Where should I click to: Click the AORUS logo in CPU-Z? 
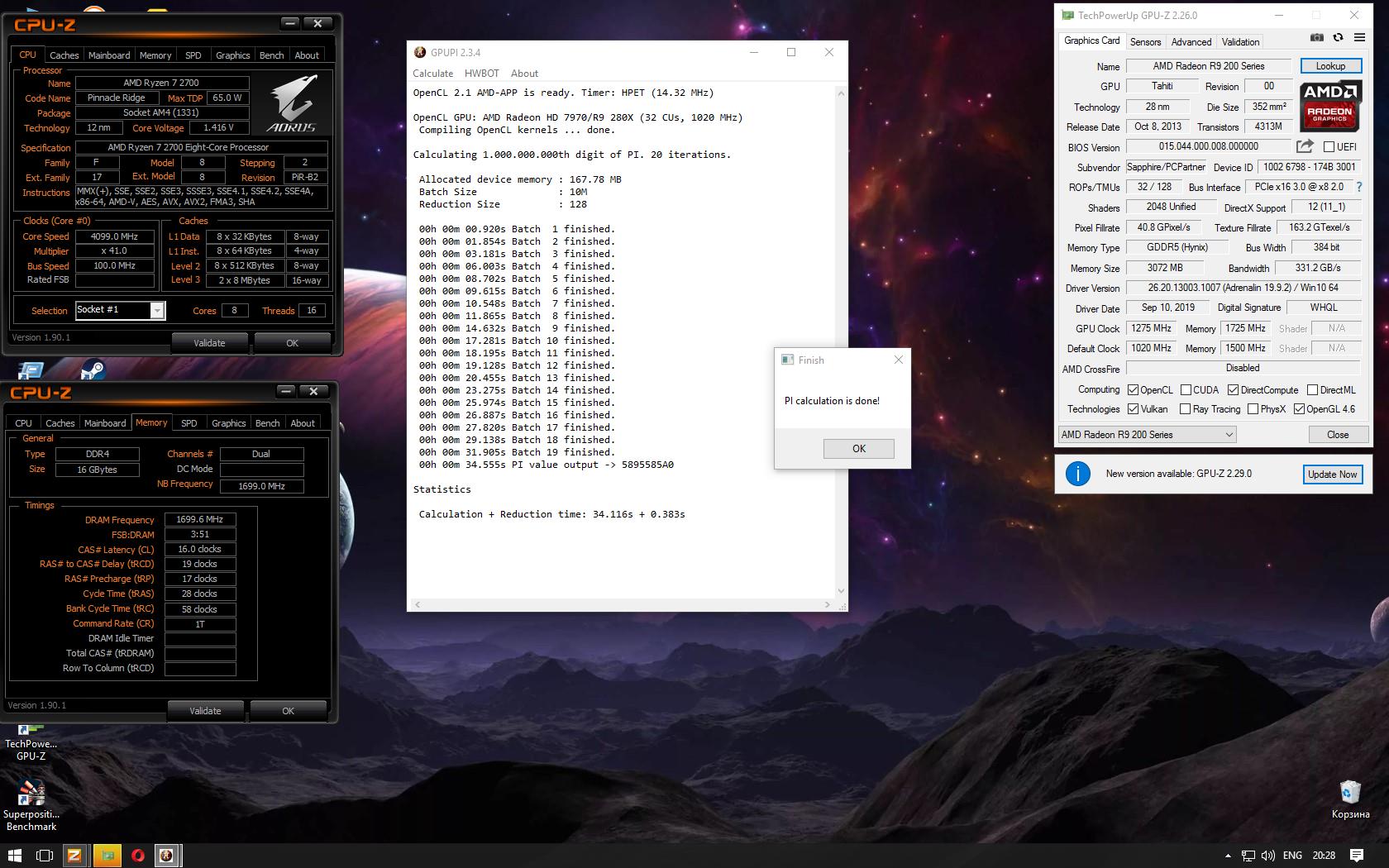point(292,103)
